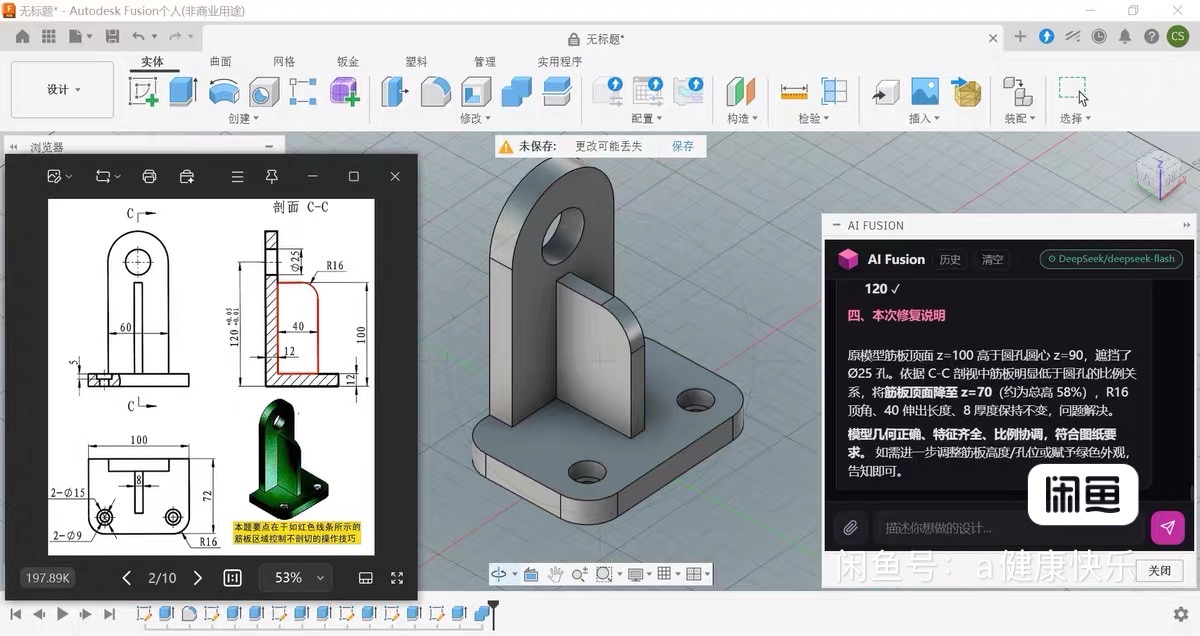The width and height of the screenshot is (1200, 636).
Task: Select the Combine tool
Action: pyautogui.click(x=516, y=92)
